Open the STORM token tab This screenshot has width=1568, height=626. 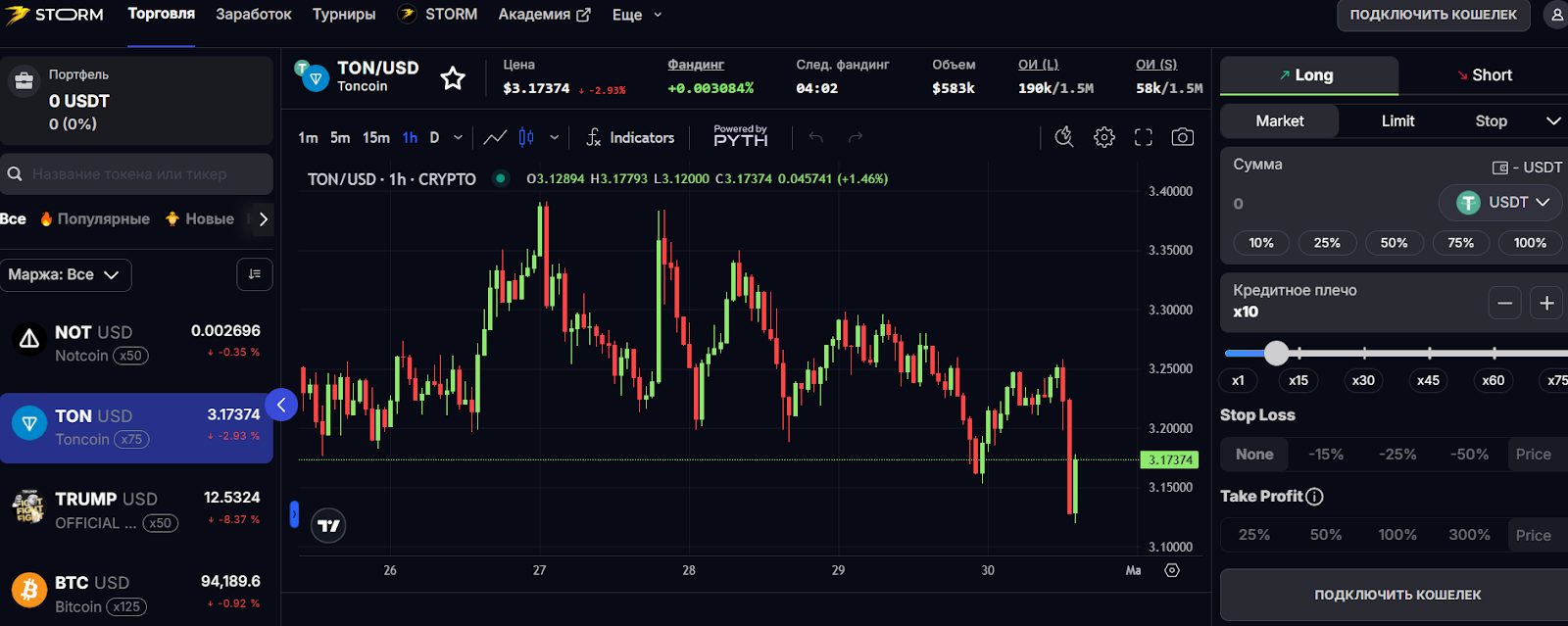click(x=437, y=15)
